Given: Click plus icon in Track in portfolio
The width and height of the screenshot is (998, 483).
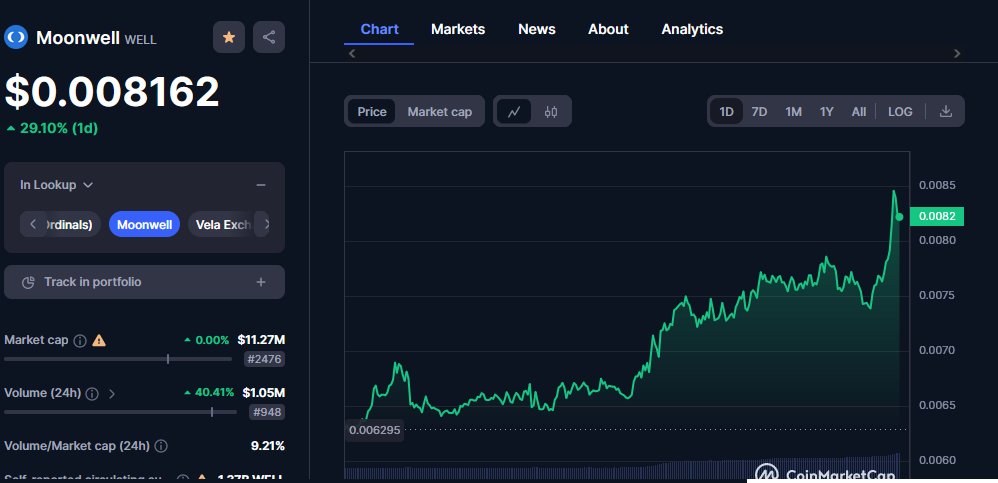Looking at the screenshot, I should click(x=261, y=282).
